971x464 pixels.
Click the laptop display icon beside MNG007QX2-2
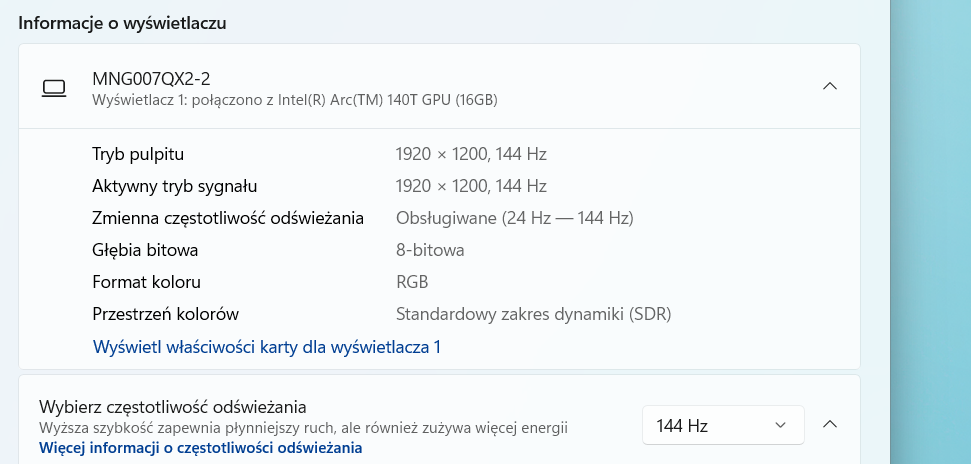[54, 88]
